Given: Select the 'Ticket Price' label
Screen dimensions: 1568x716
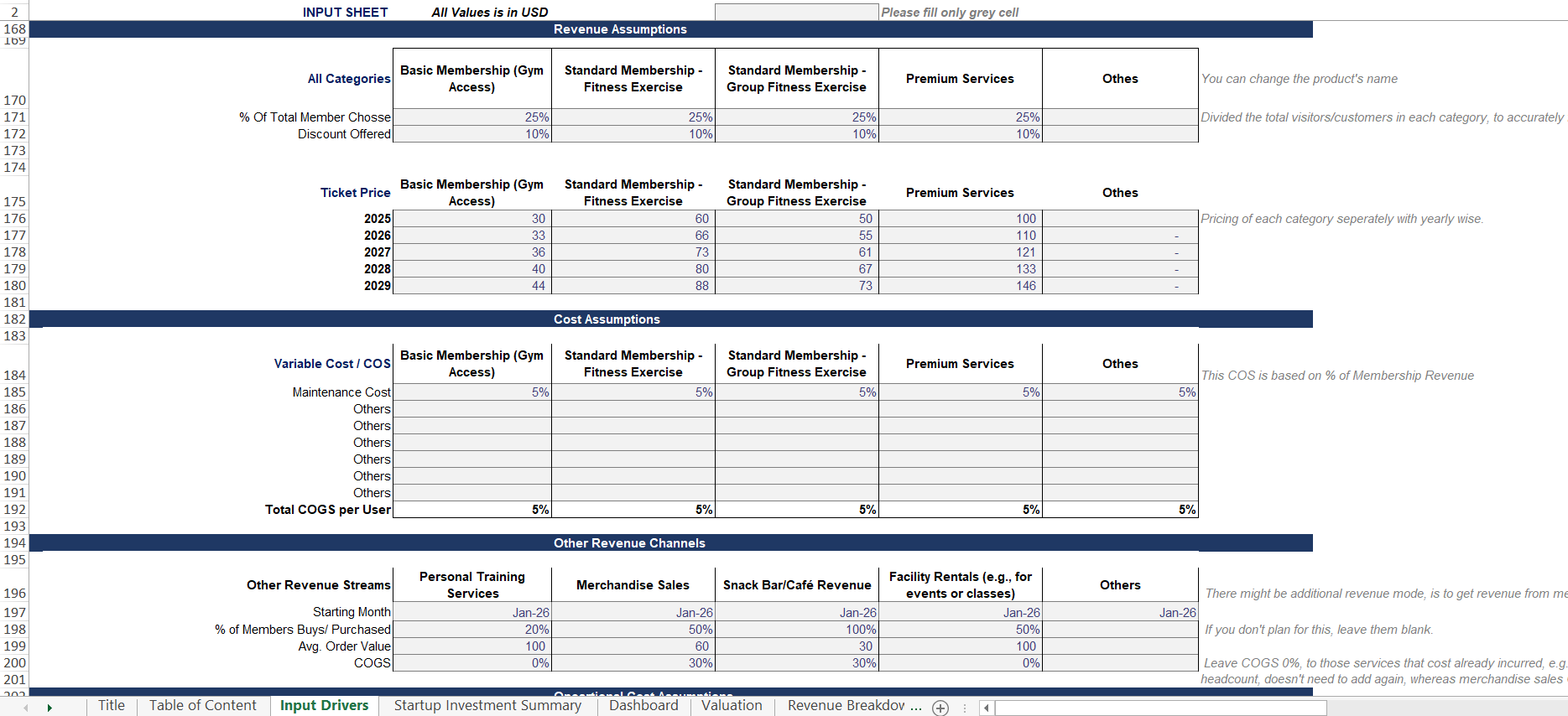Looking at the screenshot, I should 355,193.
